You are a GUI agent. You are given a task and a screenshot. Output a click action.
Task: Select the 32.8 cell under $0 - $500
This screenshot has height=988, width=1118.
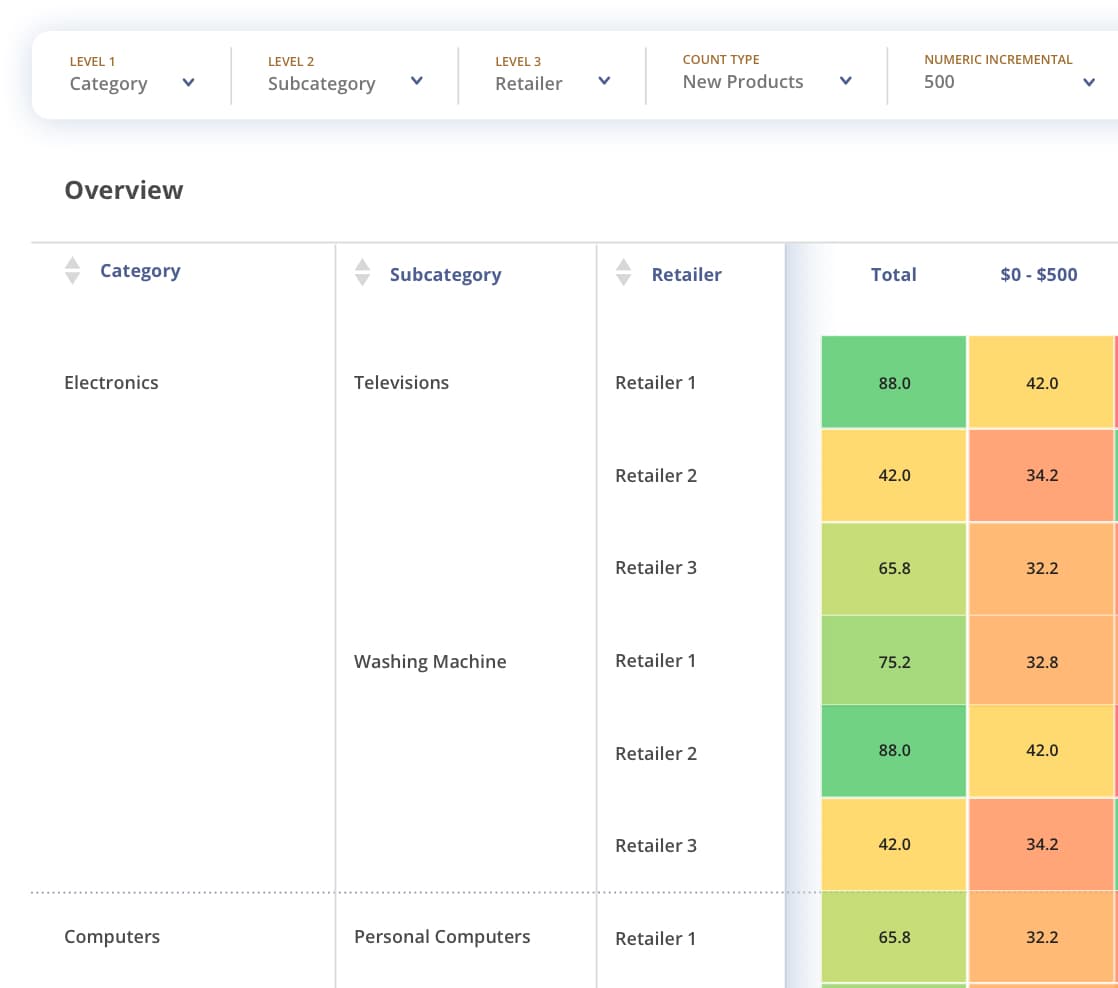1041,662
